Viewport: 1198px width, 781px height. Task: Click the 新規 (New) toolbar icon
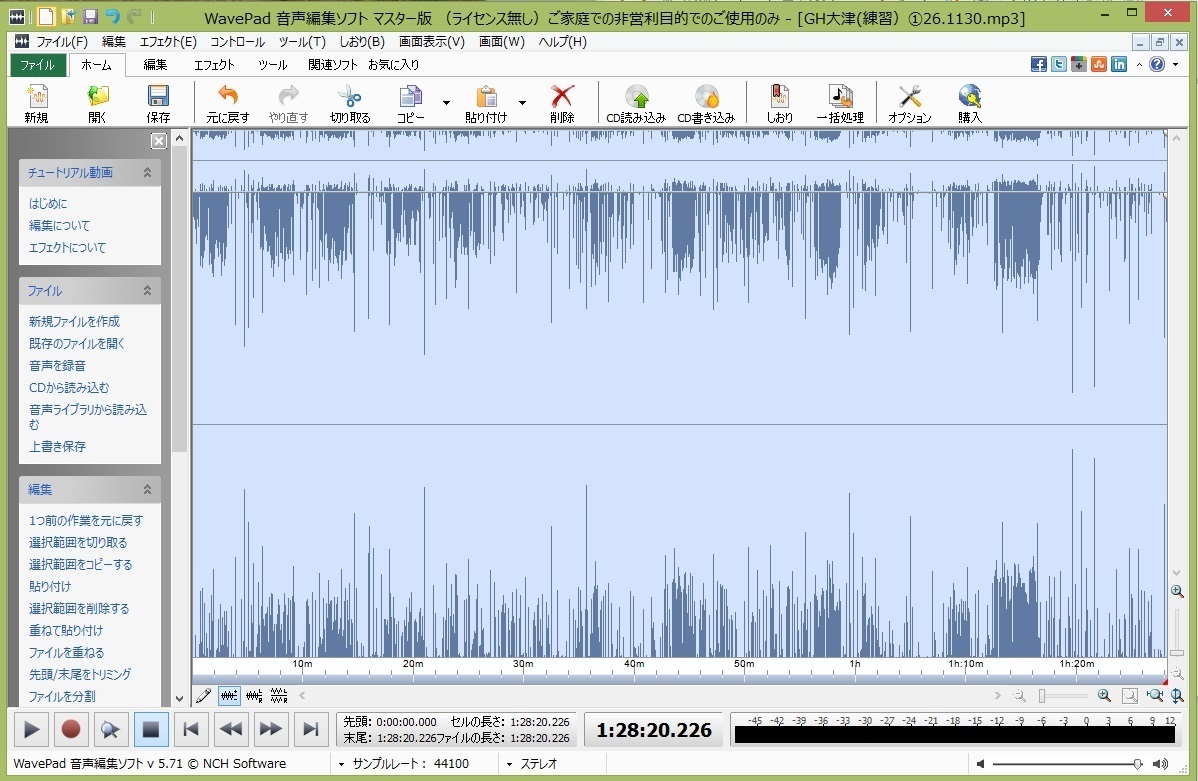(x=36, y=103)
